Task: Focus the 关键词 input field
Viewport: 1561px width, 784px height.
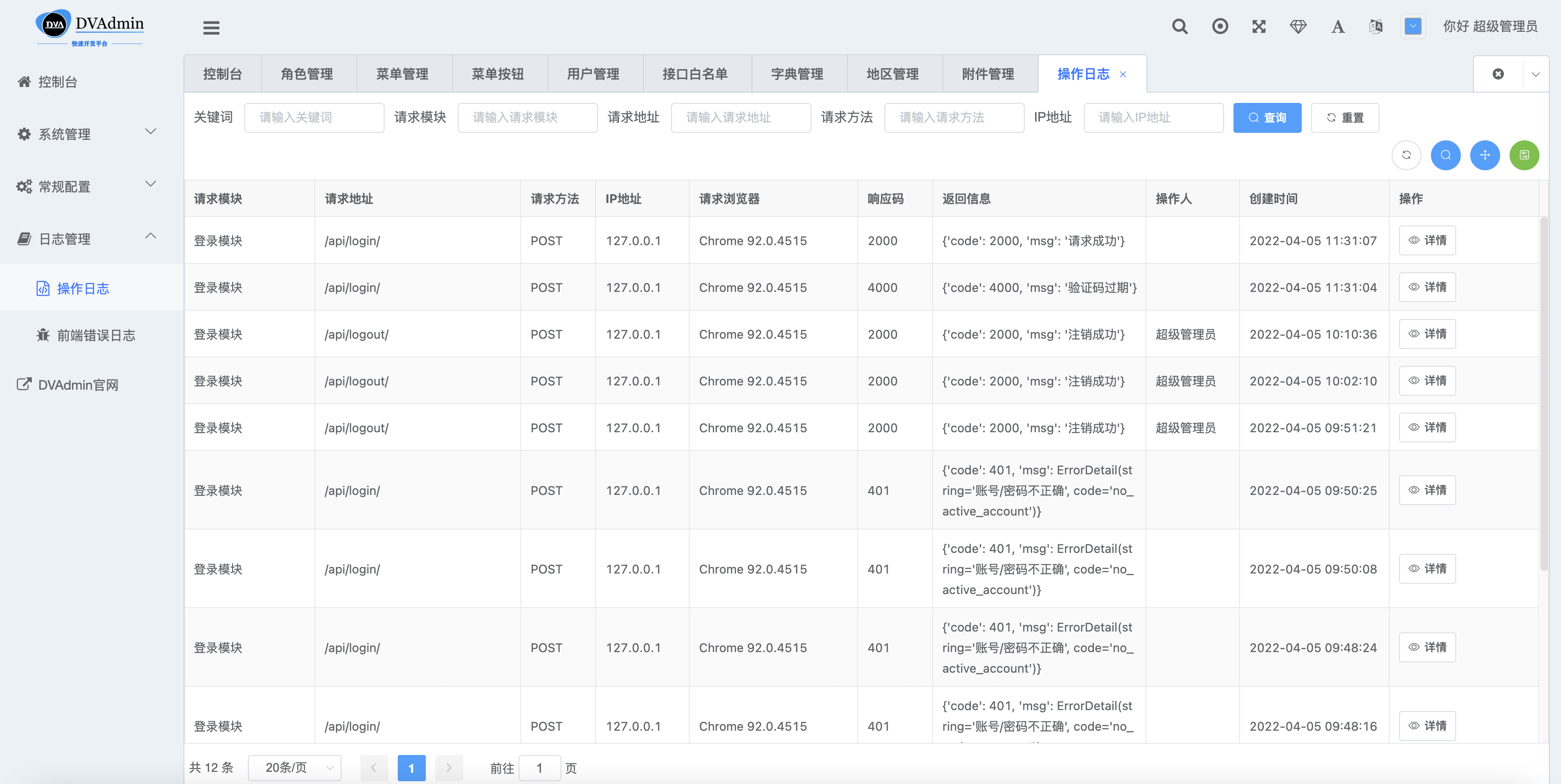Action: point(314,117)
